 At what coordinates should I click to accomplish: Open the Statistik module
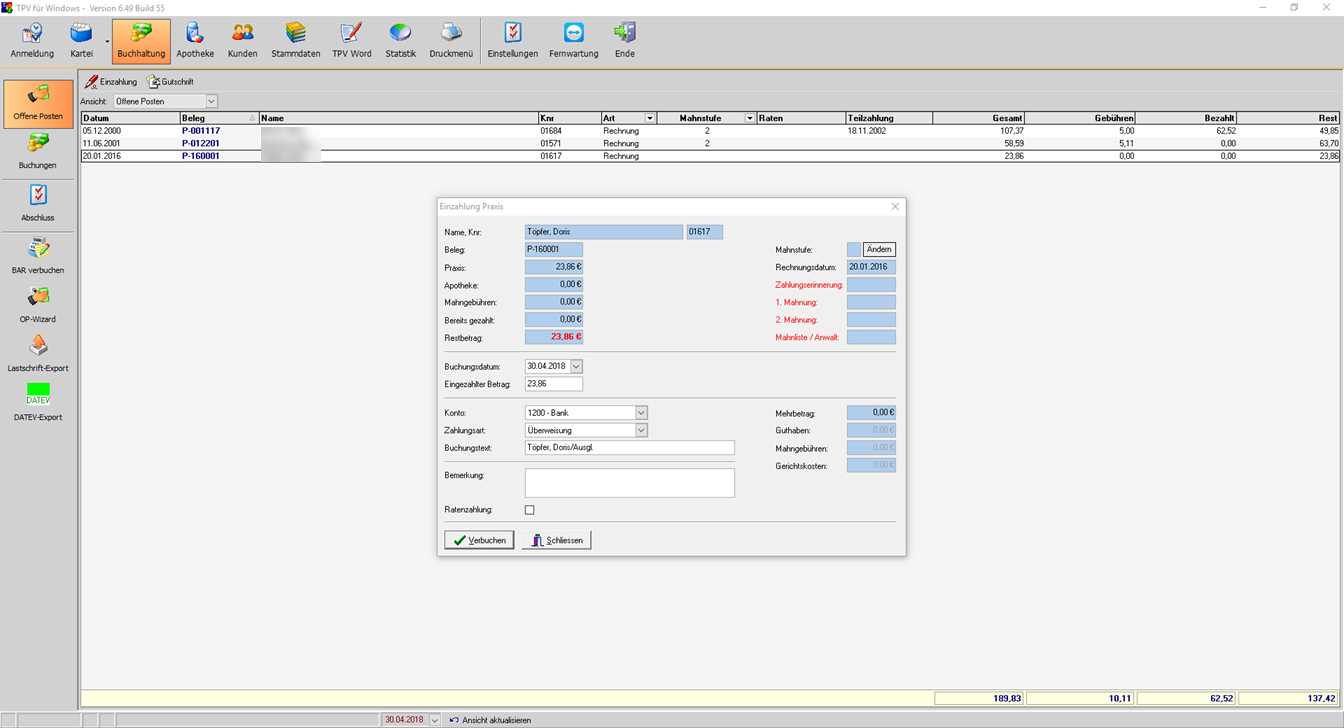point(400,41)
